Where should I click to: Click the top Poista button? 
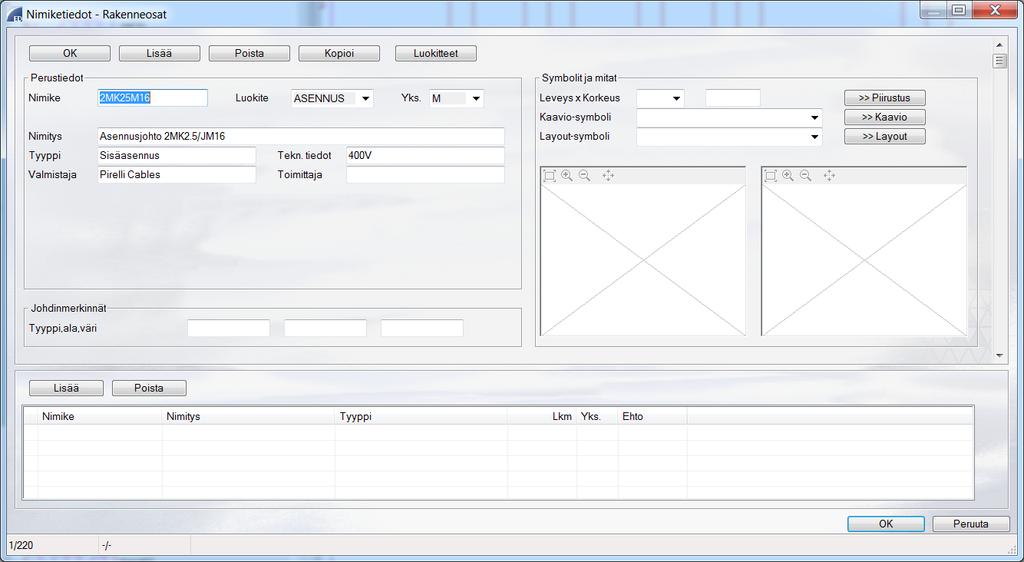(249, 54)
